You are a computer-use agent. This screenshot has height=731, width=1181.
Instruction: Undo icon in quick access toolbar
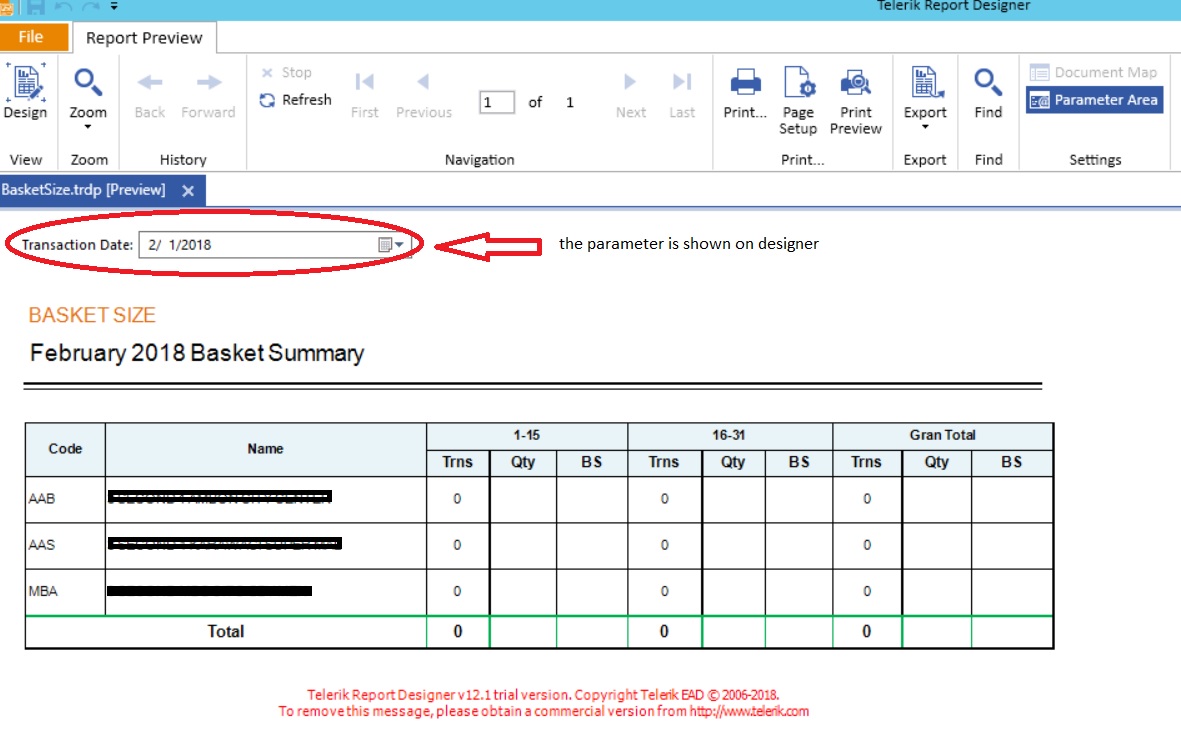point(64,7)
